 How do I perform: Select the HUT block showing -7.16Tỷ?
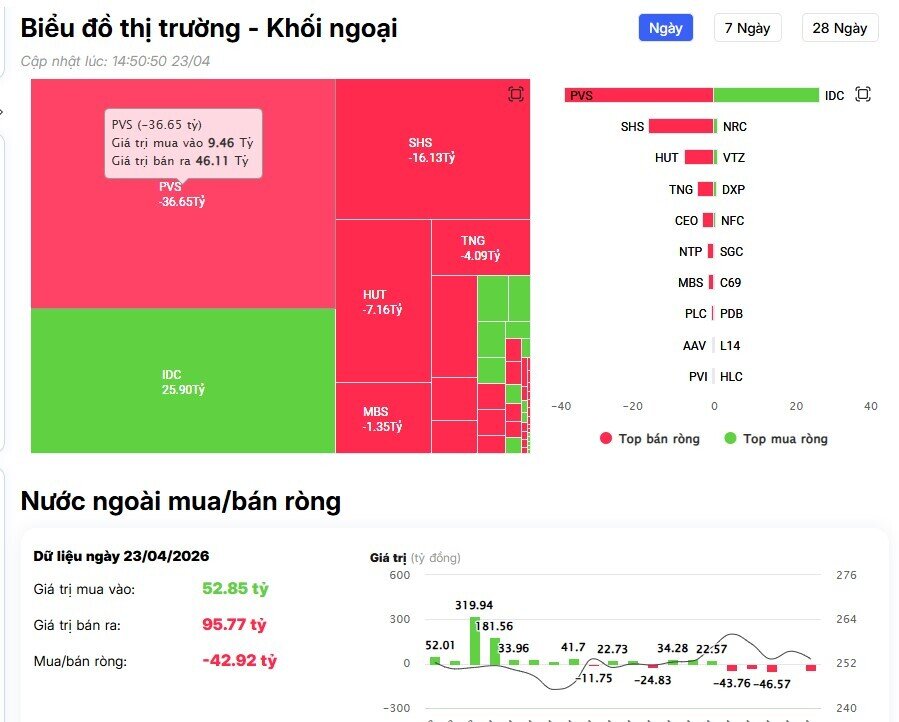pos(381,300)
